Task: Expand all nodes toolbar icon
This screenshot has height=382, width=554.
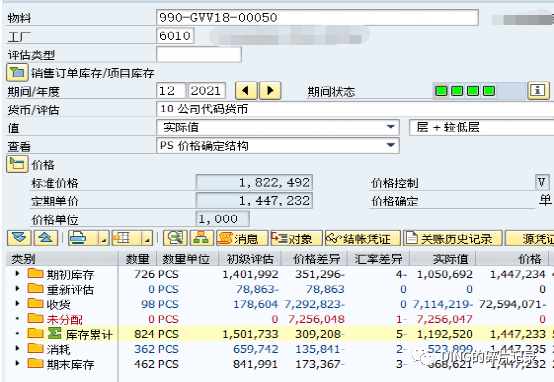Action: 19,238
